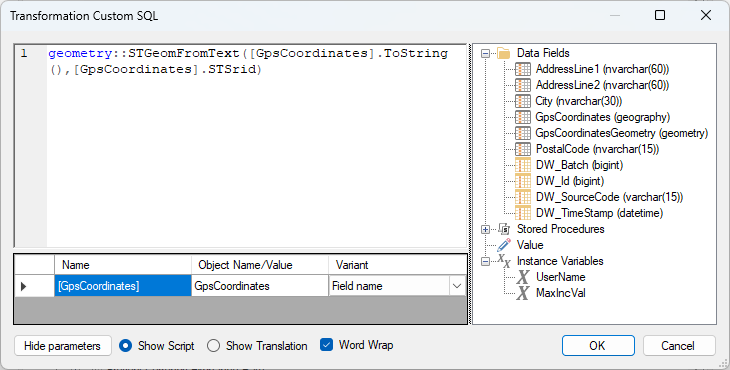Click the GpsCoordinates geography field icon
The height and width of the screenshot is (370, 730).
(523, 117)
